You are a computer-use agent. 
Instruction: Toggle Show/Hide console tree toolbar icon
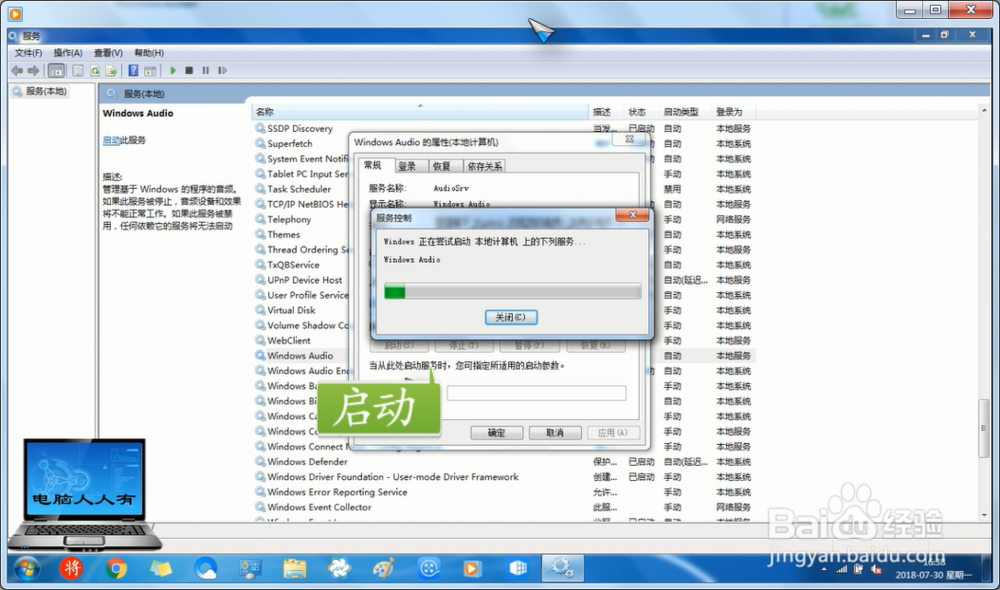(x=56, y=71)
